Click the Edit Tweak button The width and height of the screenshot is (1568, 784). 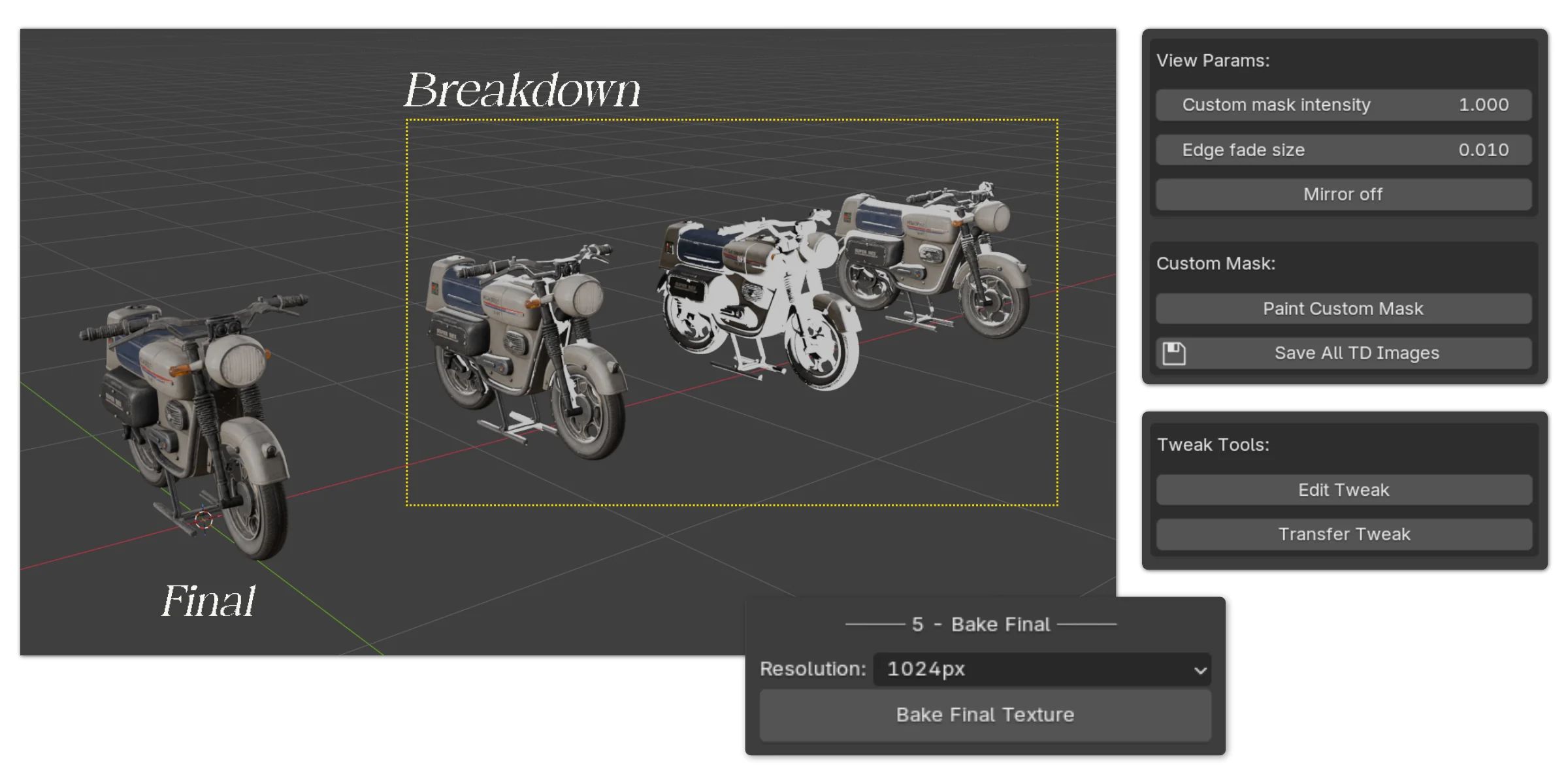click(1343, 489)
